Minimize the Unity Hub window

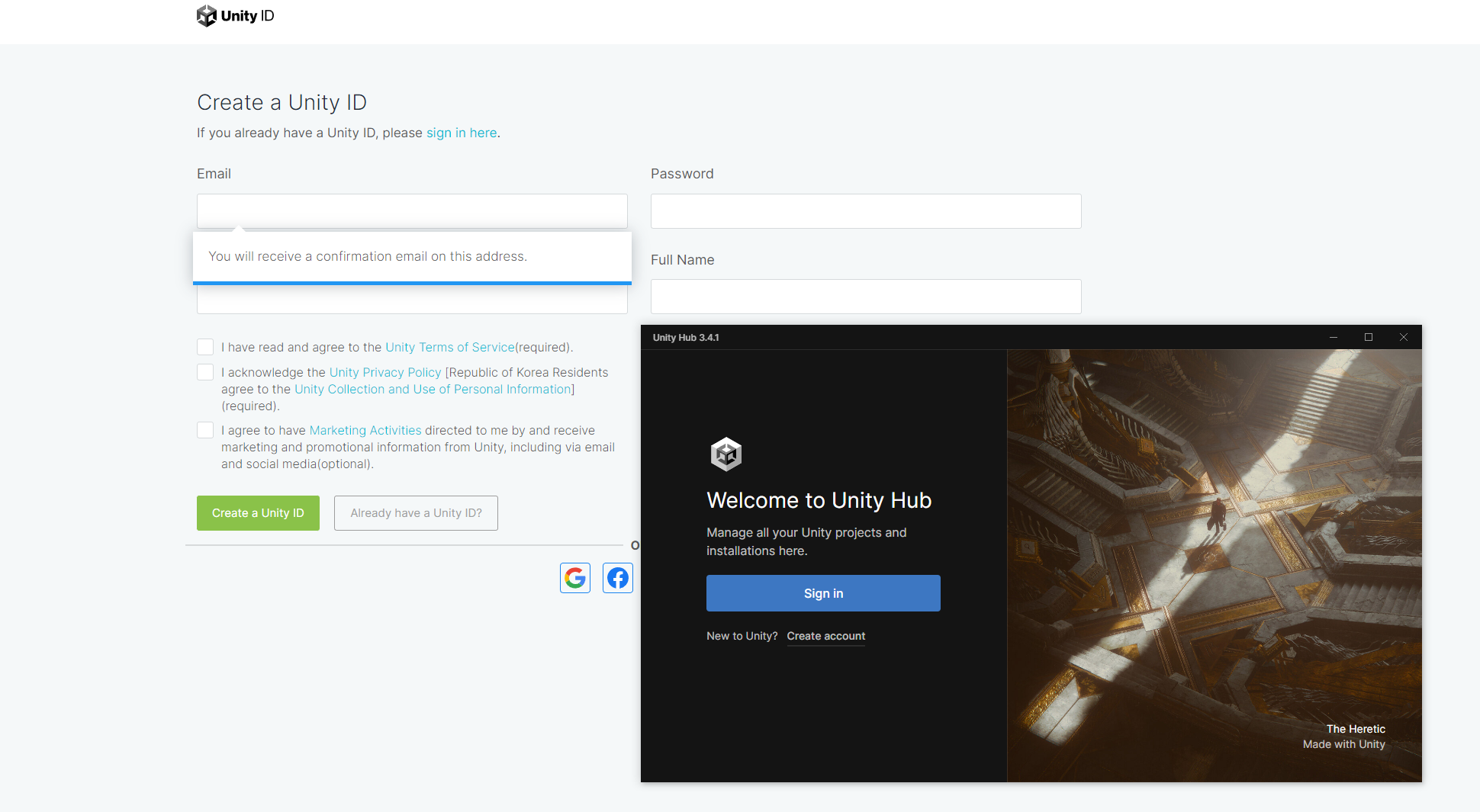click(1334, 337)
